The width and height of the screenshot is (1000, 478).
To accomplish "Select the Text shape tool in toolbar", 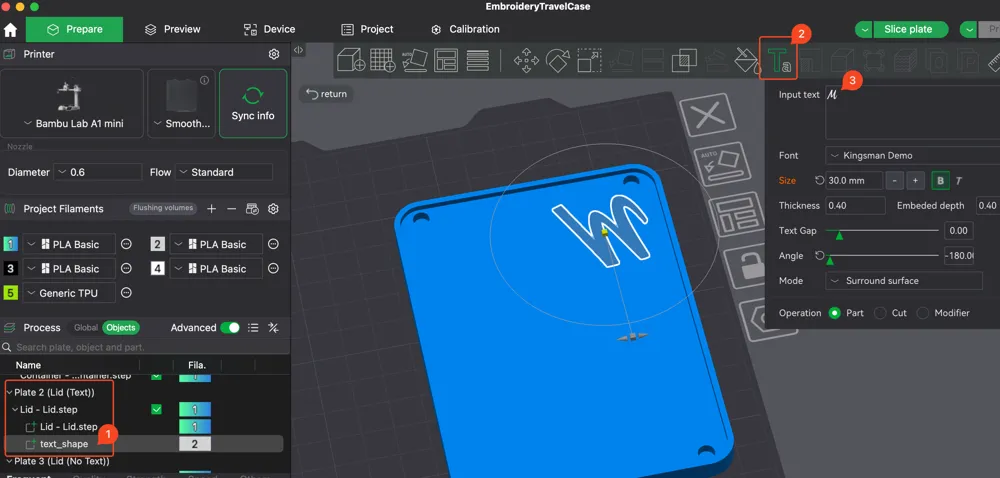I will 779,60.
